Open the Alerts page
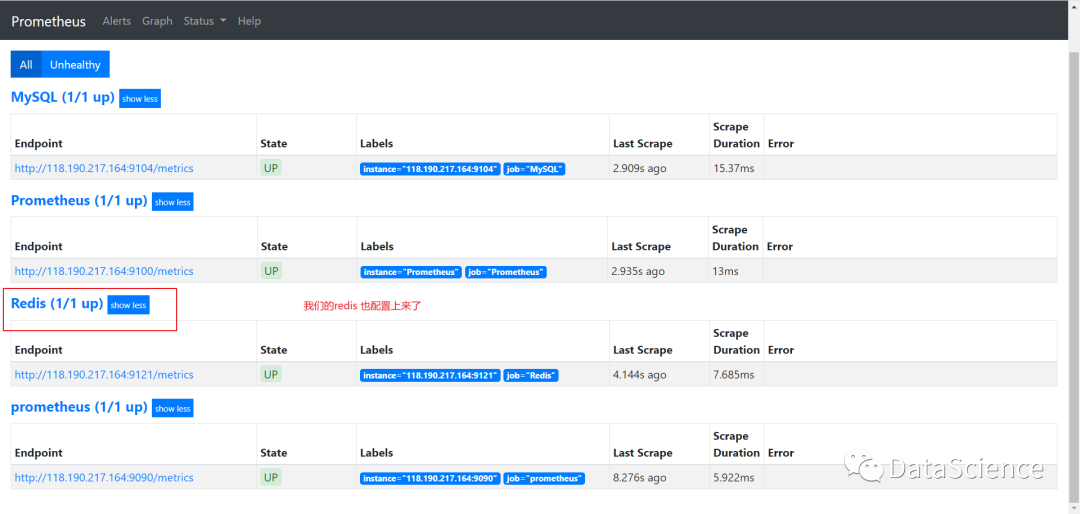 click(x=117, y=21)
